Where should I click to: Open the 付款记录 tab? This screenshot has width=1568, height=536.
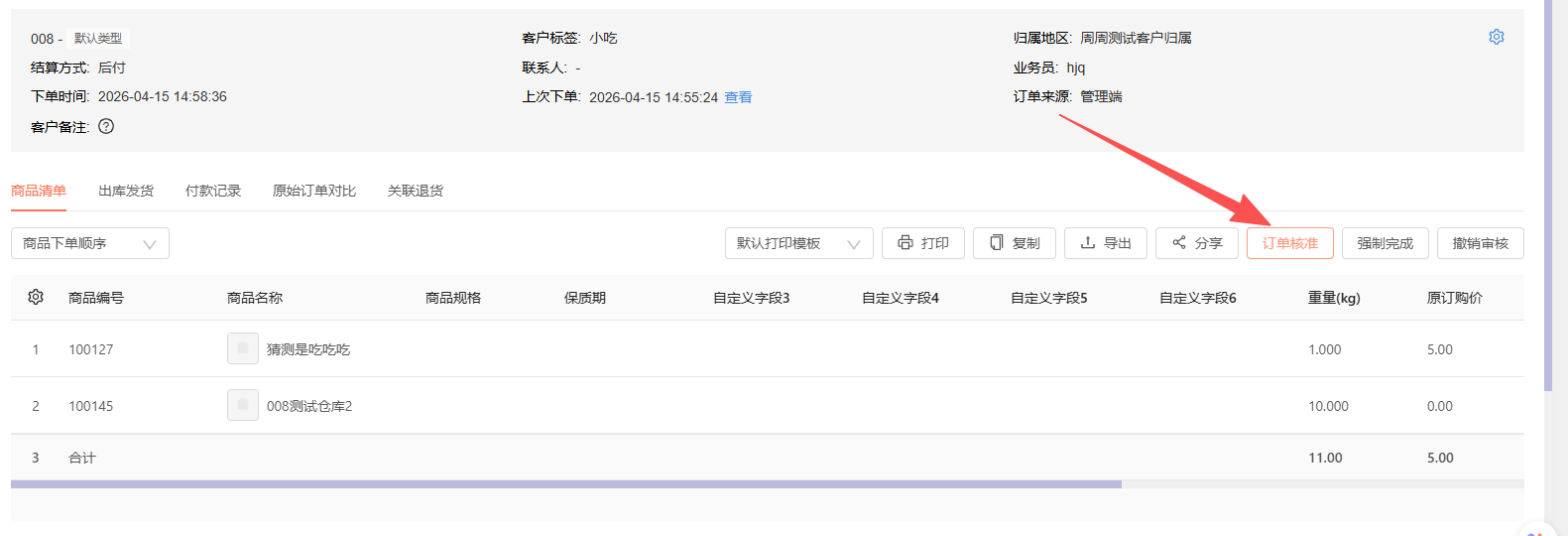(x=213, y=191)
